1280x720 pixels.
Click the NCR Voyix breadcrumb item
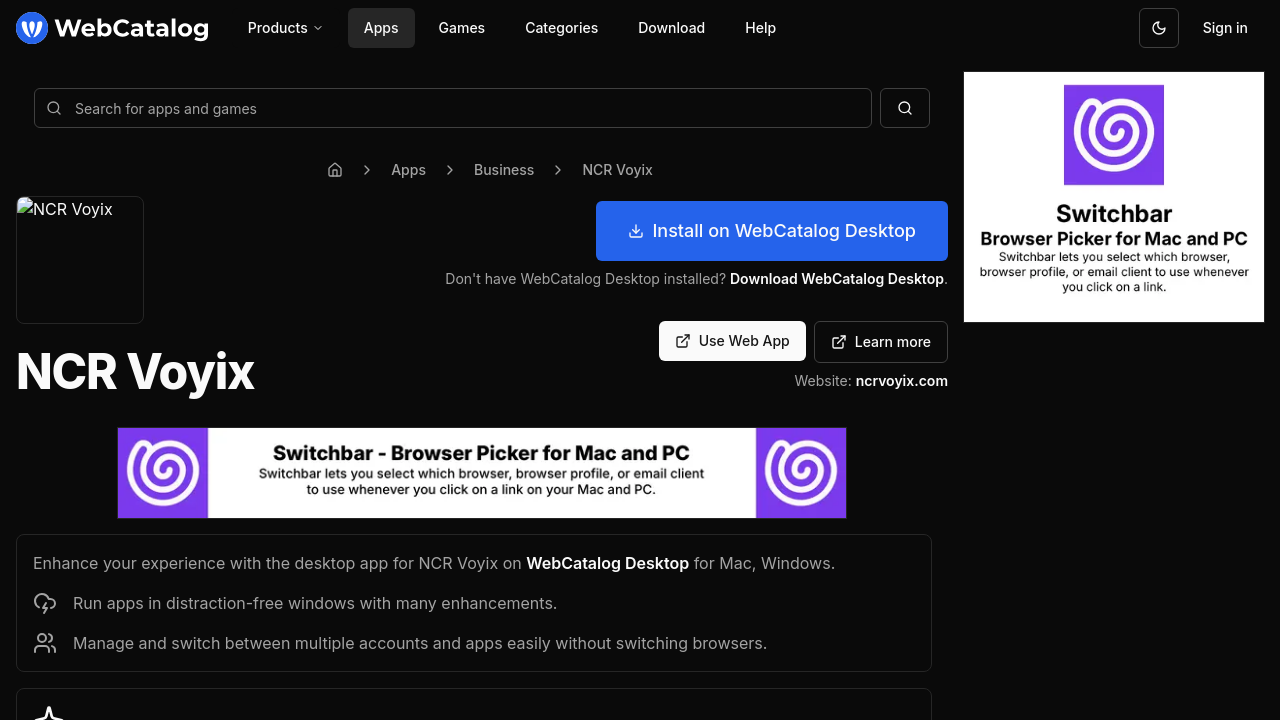(x=618, y=170)
